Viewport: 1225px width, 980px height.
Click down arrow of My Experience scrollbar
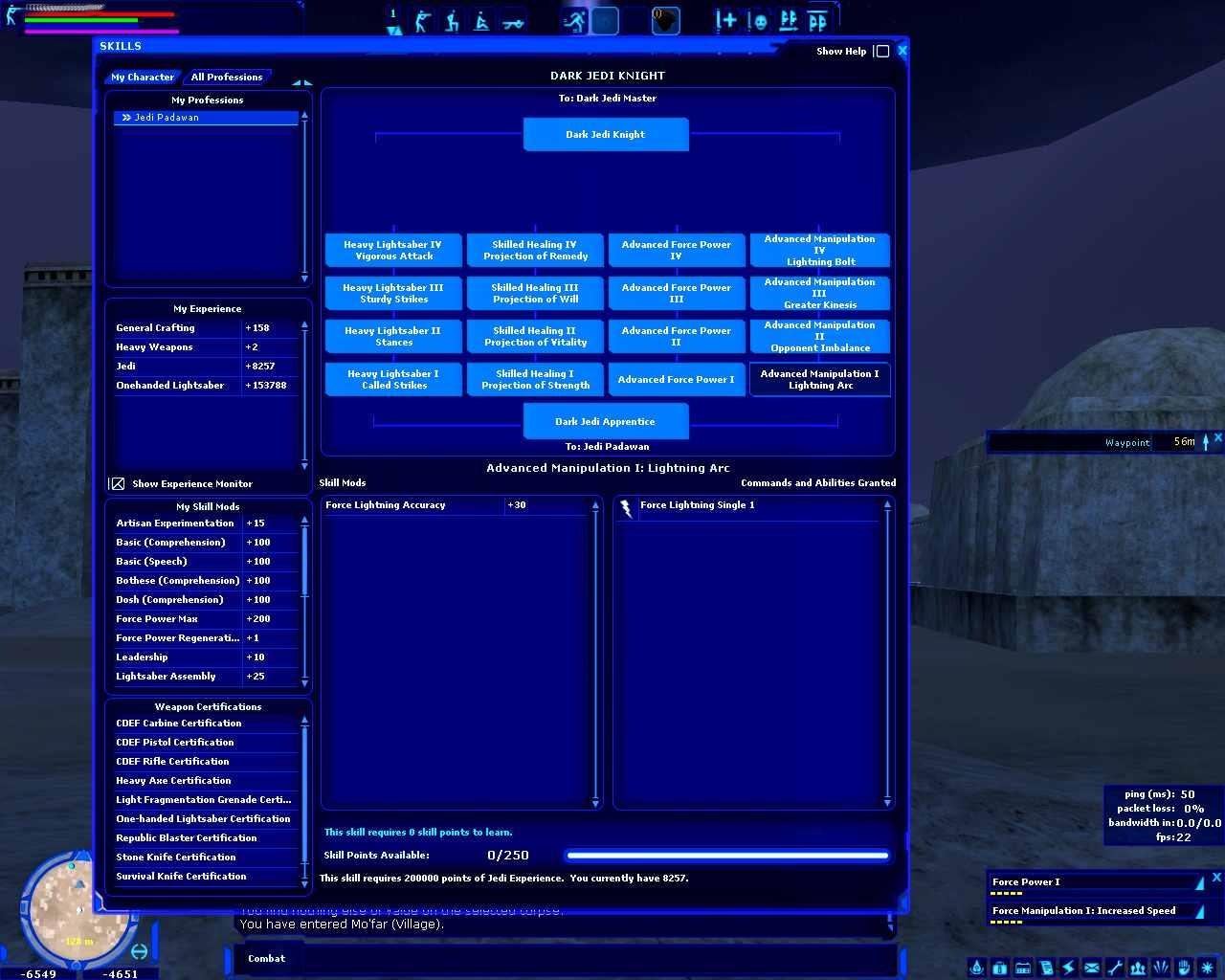pyautogui.click(x=304, y=468)
